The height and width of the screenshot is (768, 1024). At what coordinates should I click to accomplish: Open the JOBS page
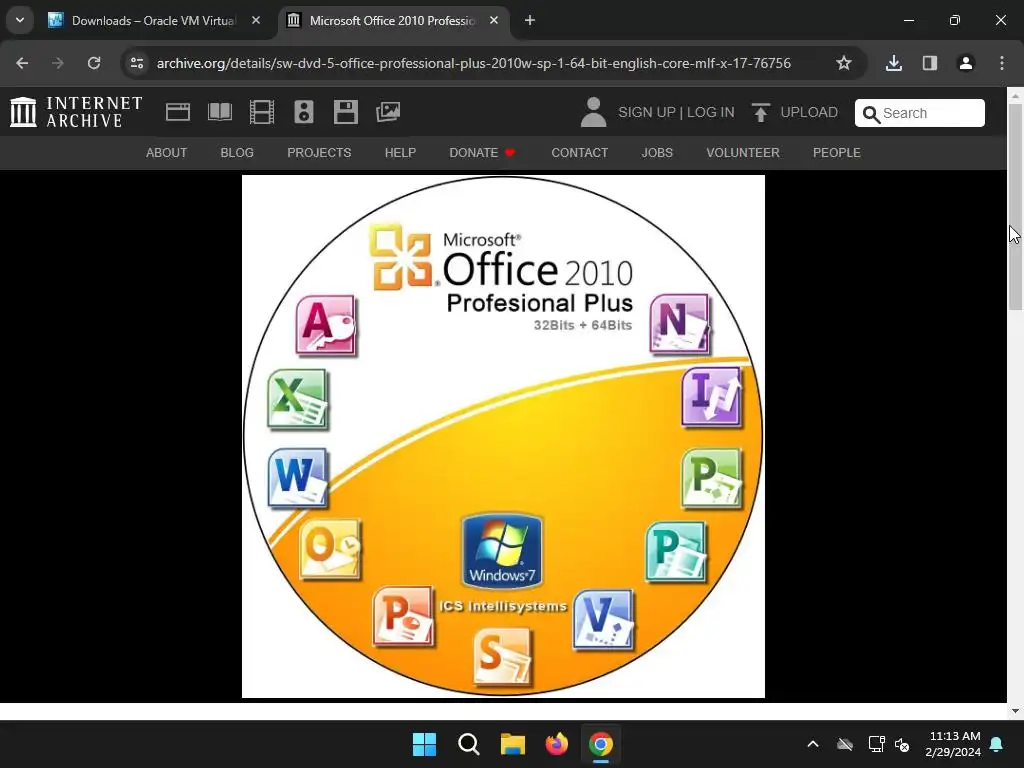pyautogui.click(x=657, y=153)
